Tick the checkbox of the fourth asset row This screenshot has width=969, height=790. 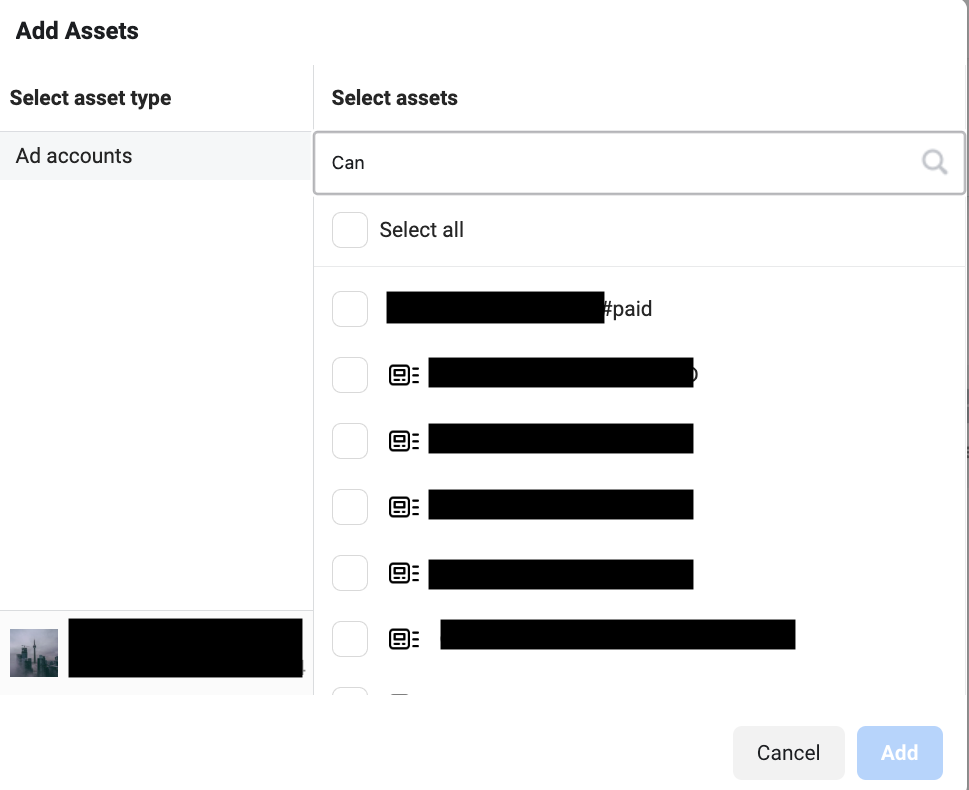pyautogui.click(x=350, y=507)
